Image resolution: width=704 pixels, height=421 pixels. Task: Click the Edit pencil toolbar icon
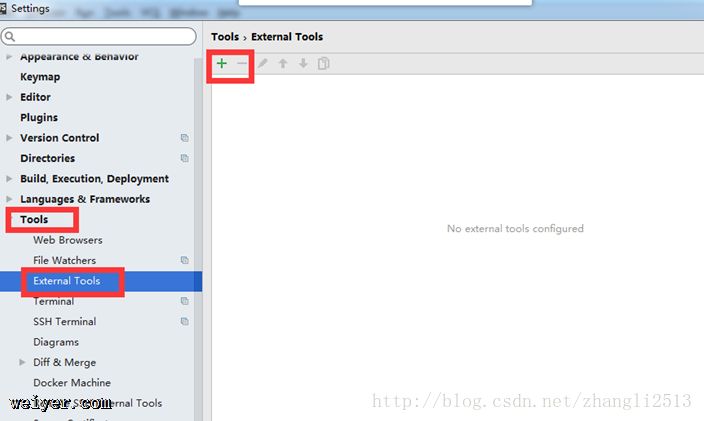263,63
